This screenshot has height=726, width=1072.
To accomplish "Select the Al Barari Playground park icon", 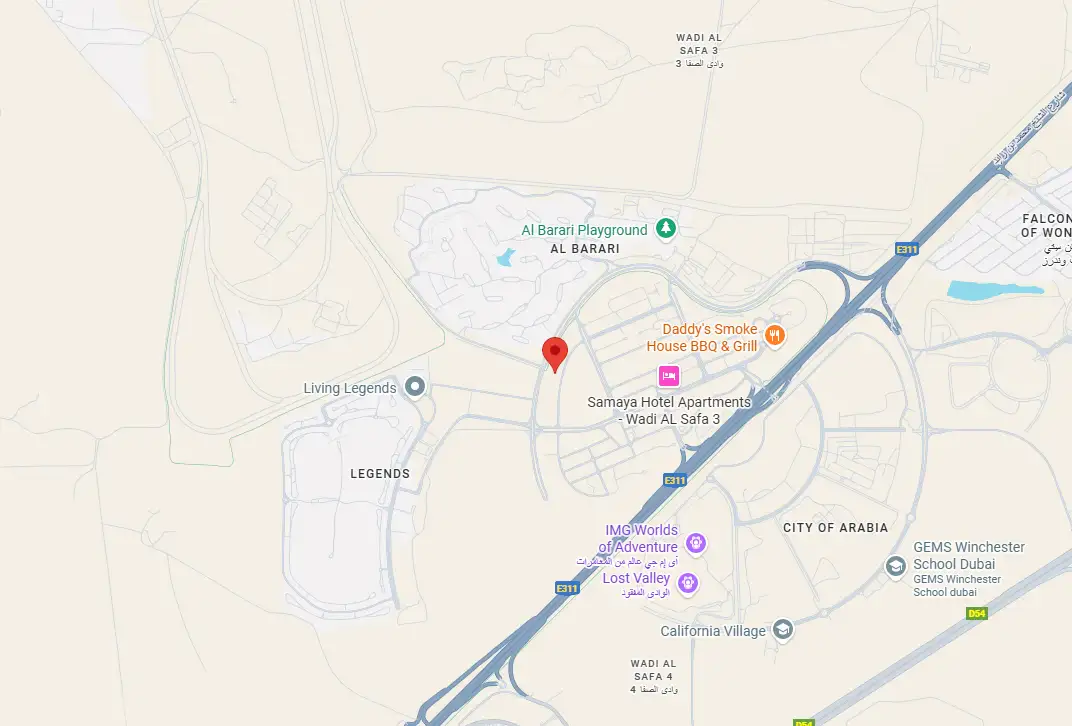I will [x=666, y=228].
